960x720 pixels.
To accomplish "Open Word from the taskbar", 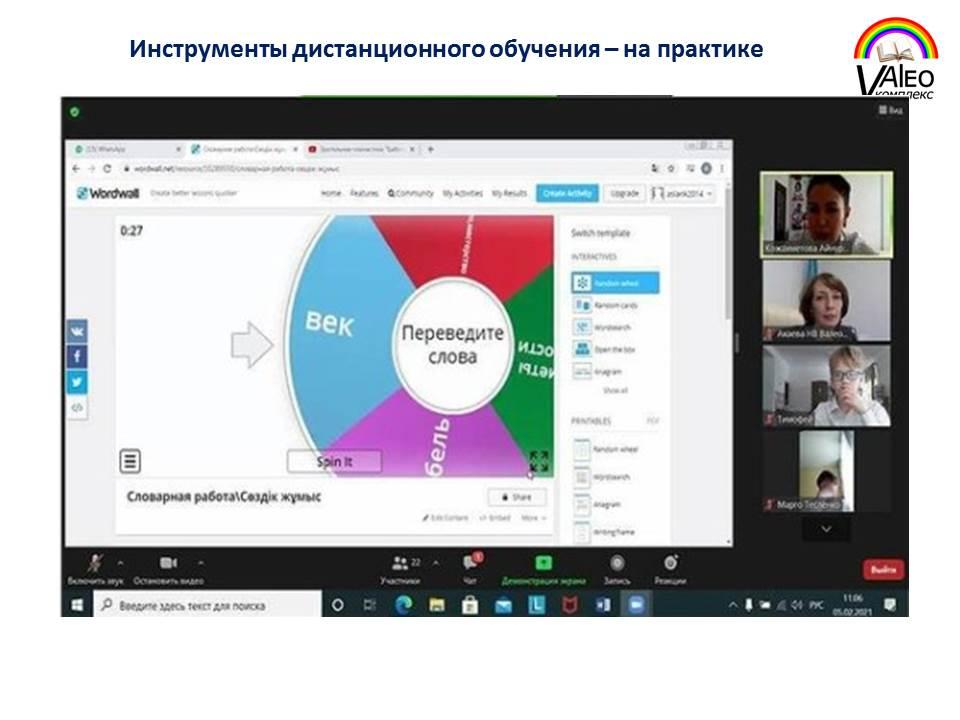I will click(x=603, y=605).
